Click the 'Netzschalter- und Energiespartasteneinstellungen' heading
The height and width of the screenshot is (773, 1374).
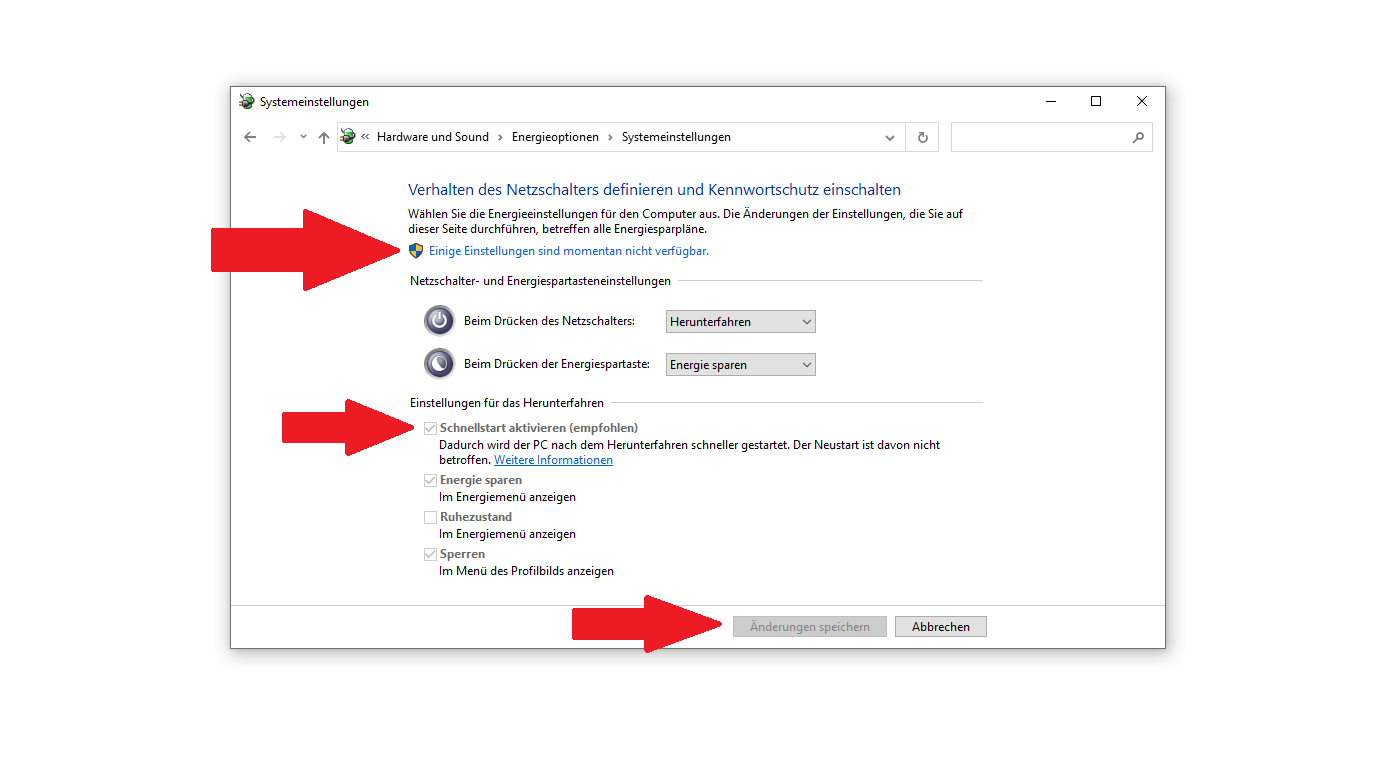pyautogui.click(x=540, y=281)
